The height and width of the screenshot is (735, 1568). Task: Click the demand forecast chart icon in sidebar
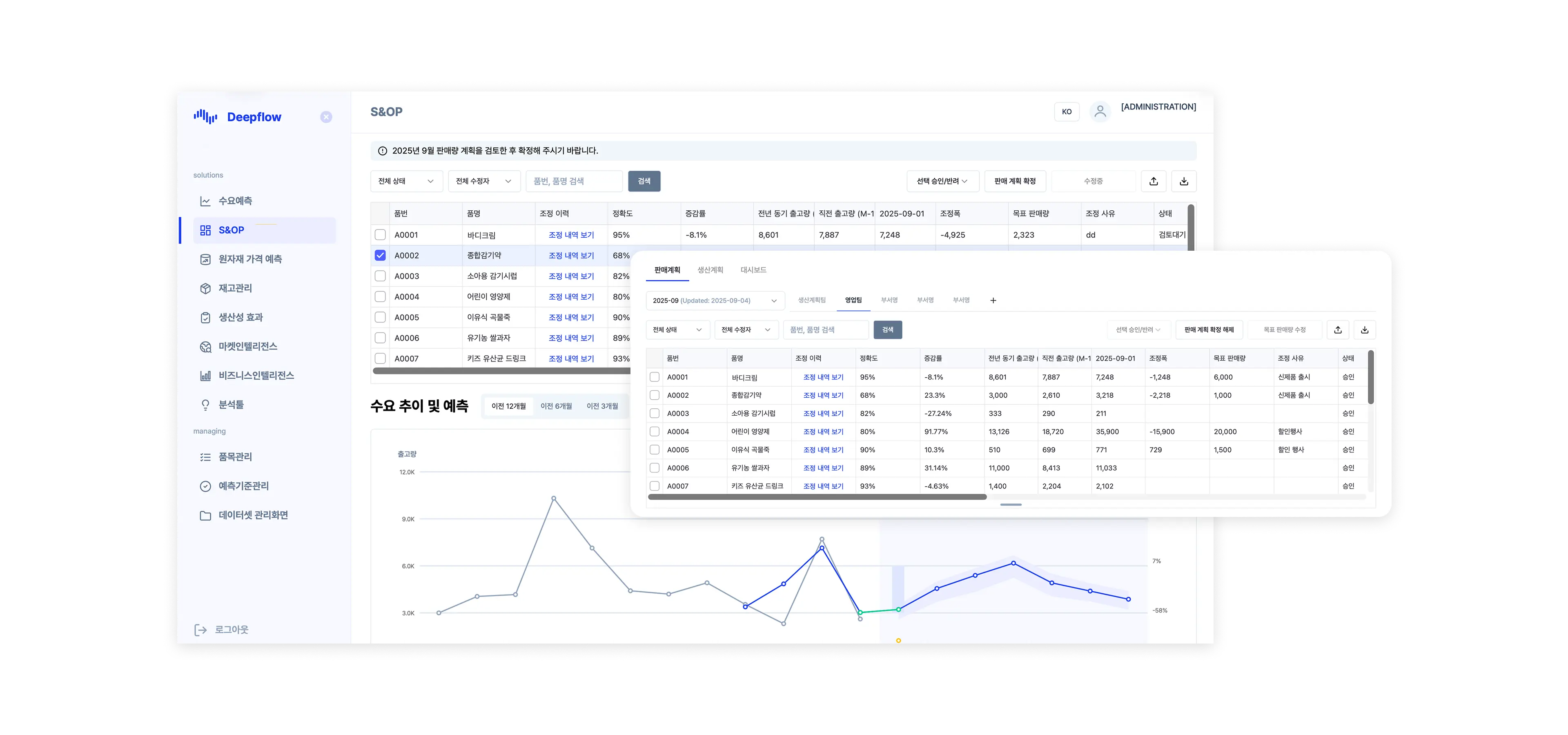click(x=206, y=201)
